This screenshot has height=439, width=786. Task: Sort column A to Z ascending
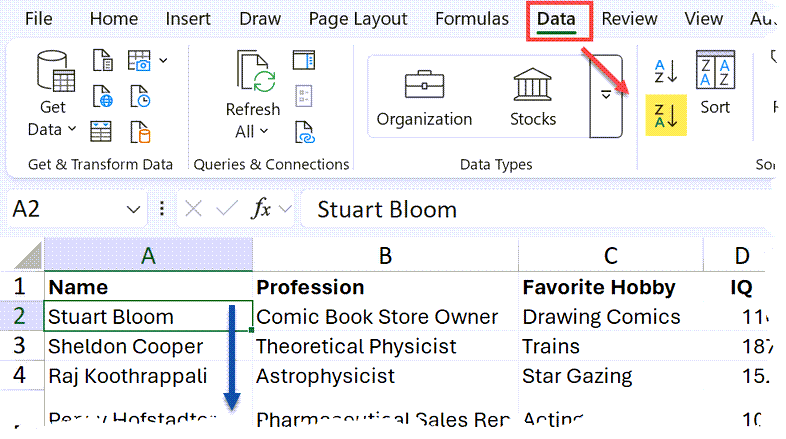coord(666,71)
